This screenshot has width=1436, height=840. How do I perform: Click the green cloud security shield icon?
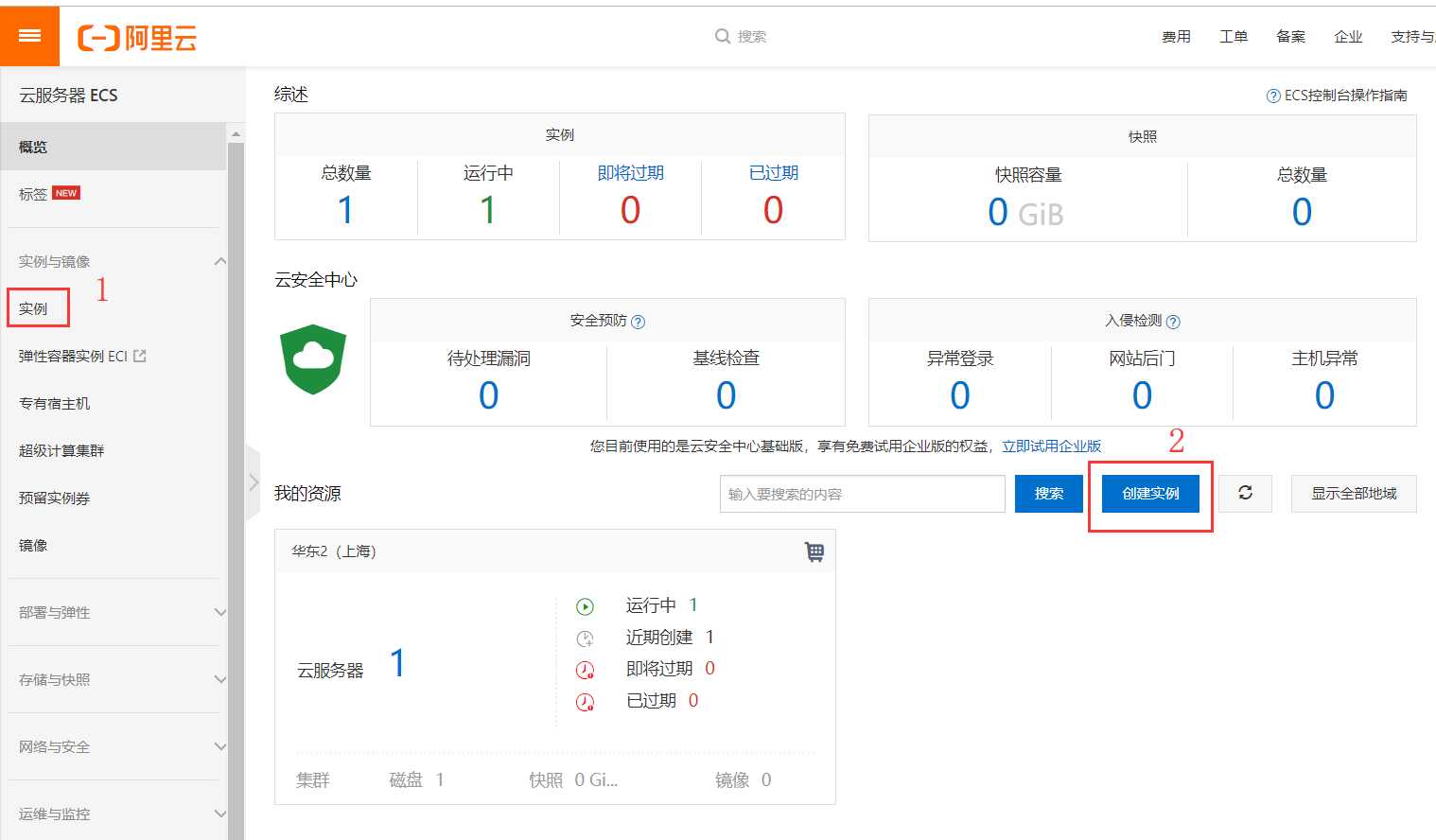click(313, 359)
